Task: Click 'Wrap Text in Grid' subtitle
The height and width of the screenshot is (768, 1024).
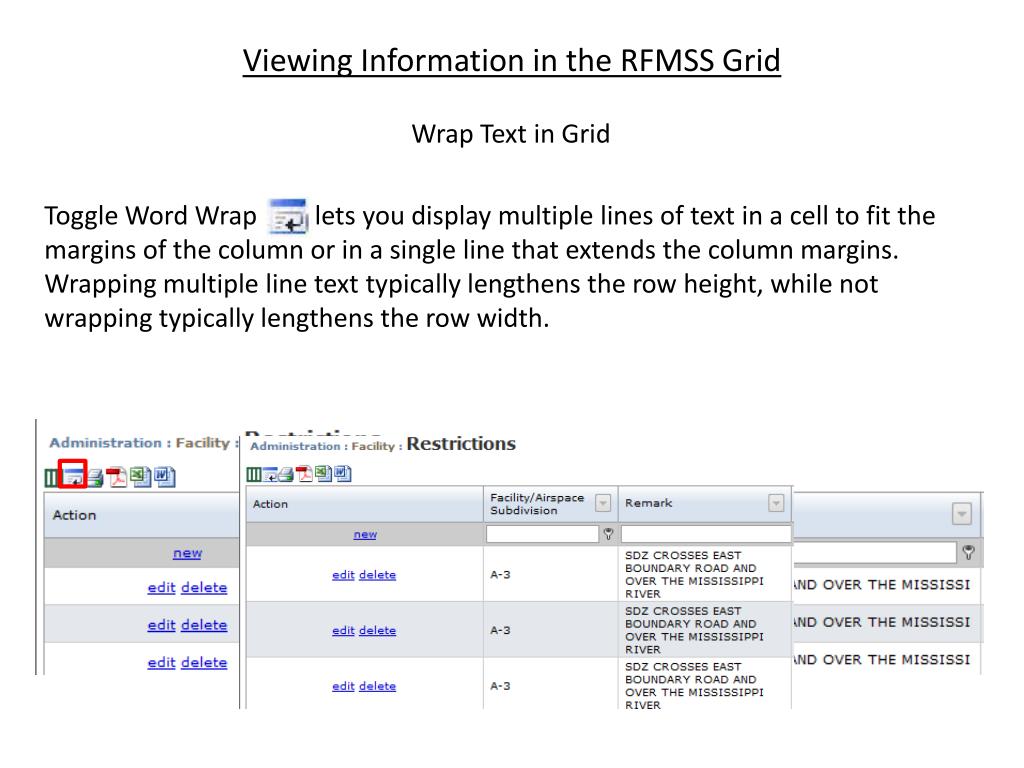Action: [511, 134]
